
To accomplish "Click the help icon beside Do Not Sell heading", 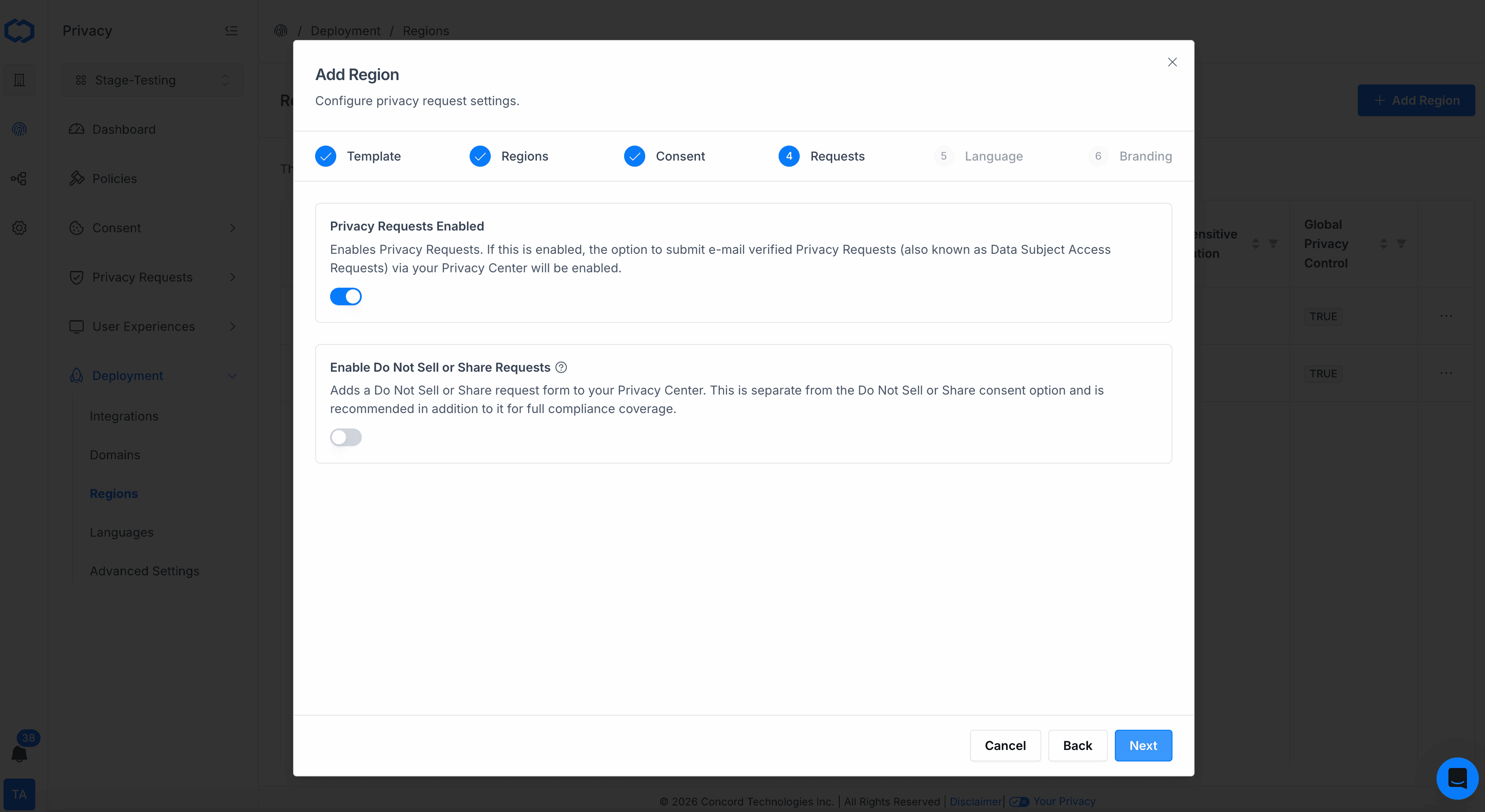I will pyautogui.click(x=561, y=367).
